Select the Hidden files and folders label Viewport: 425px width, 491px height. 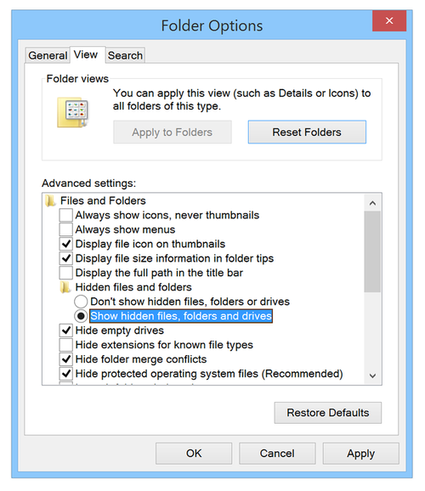pyautogui.click(x=133, y=287)
